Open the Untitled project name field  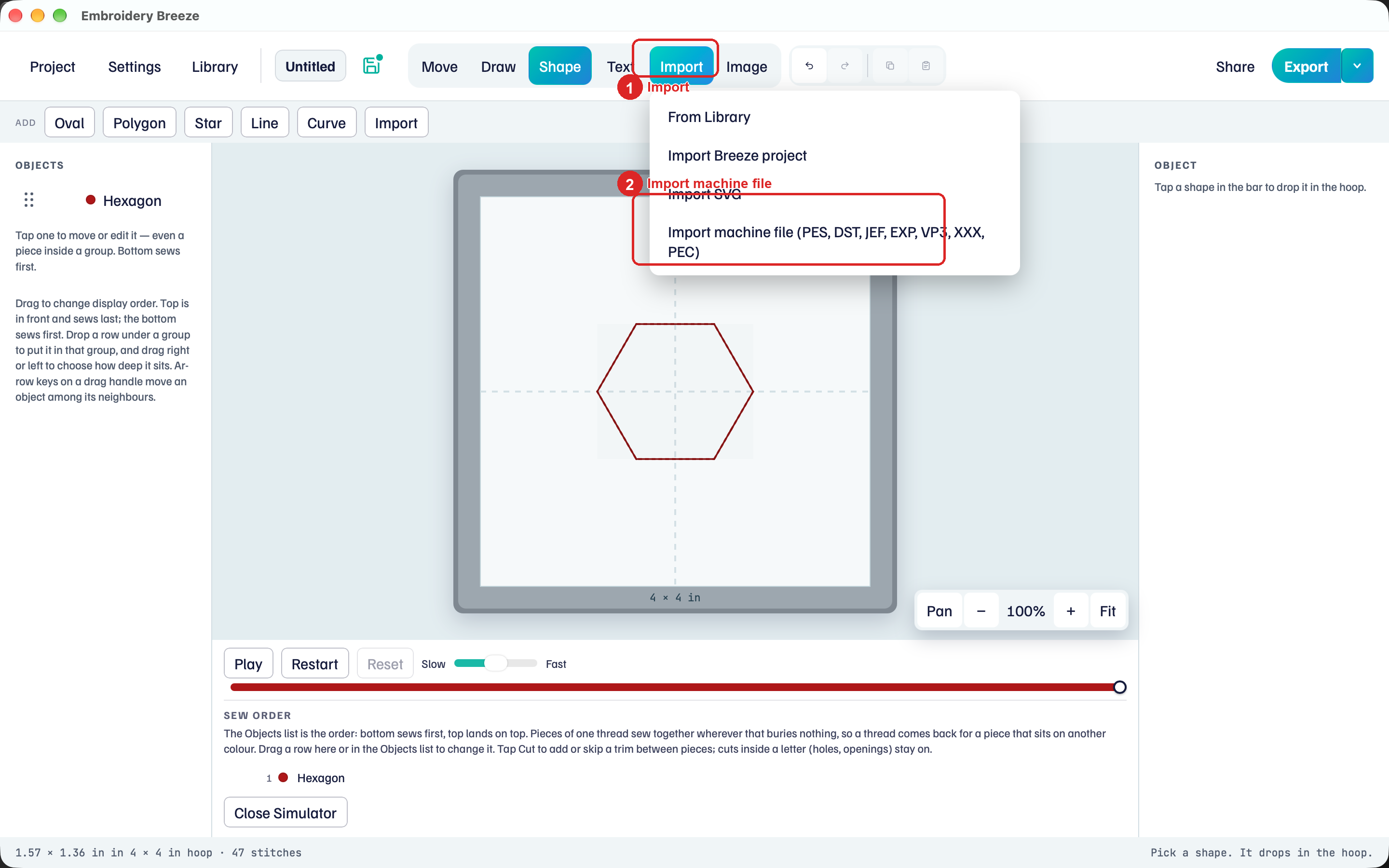310,66
